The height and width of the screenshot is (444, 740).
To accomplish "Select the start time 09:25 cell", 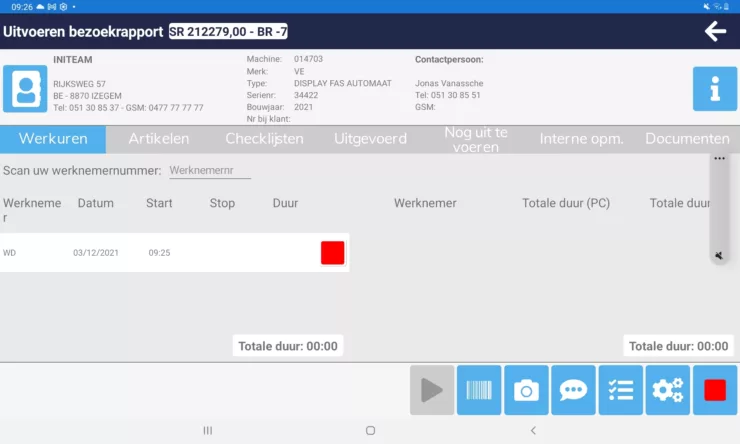I will point(159,253).
